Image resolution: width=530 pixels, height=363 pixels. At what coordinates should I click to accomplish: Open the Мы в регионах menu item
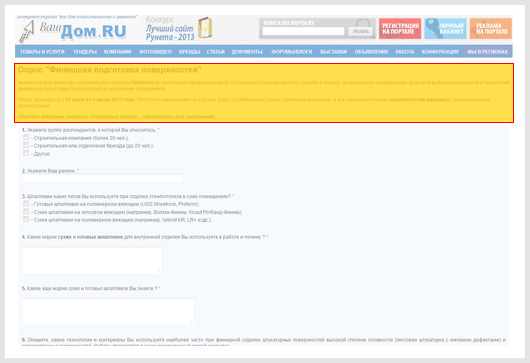pos(487,52)
